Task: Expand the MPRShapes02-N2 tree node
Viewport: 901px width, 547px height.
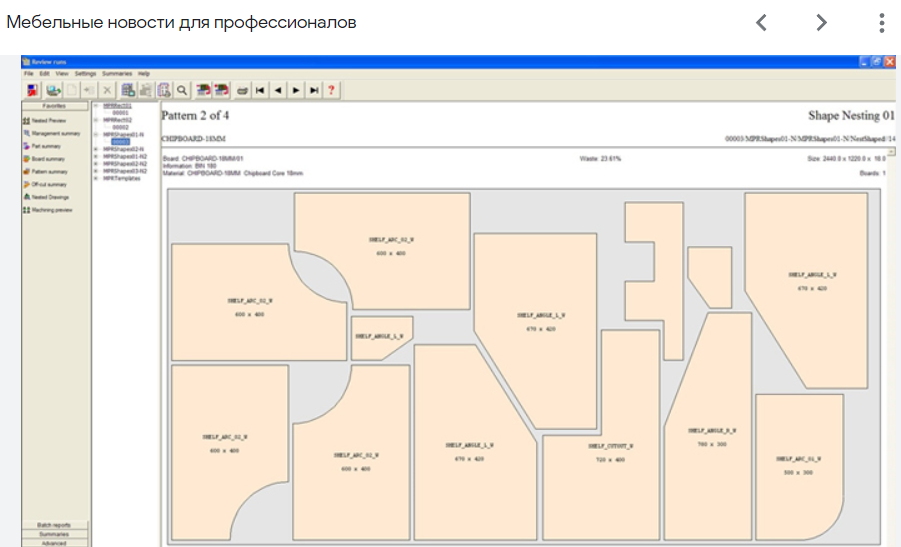Action: [96, 164]
